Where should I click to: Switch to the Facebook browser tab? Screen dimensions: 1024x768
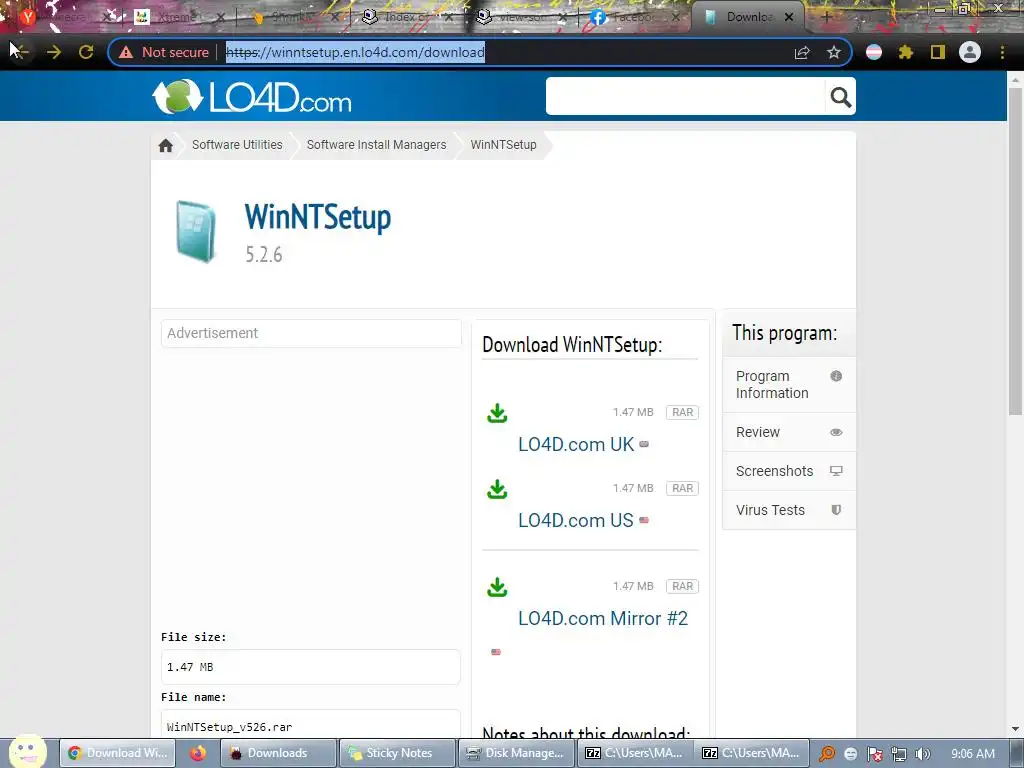tap(633, 17)
